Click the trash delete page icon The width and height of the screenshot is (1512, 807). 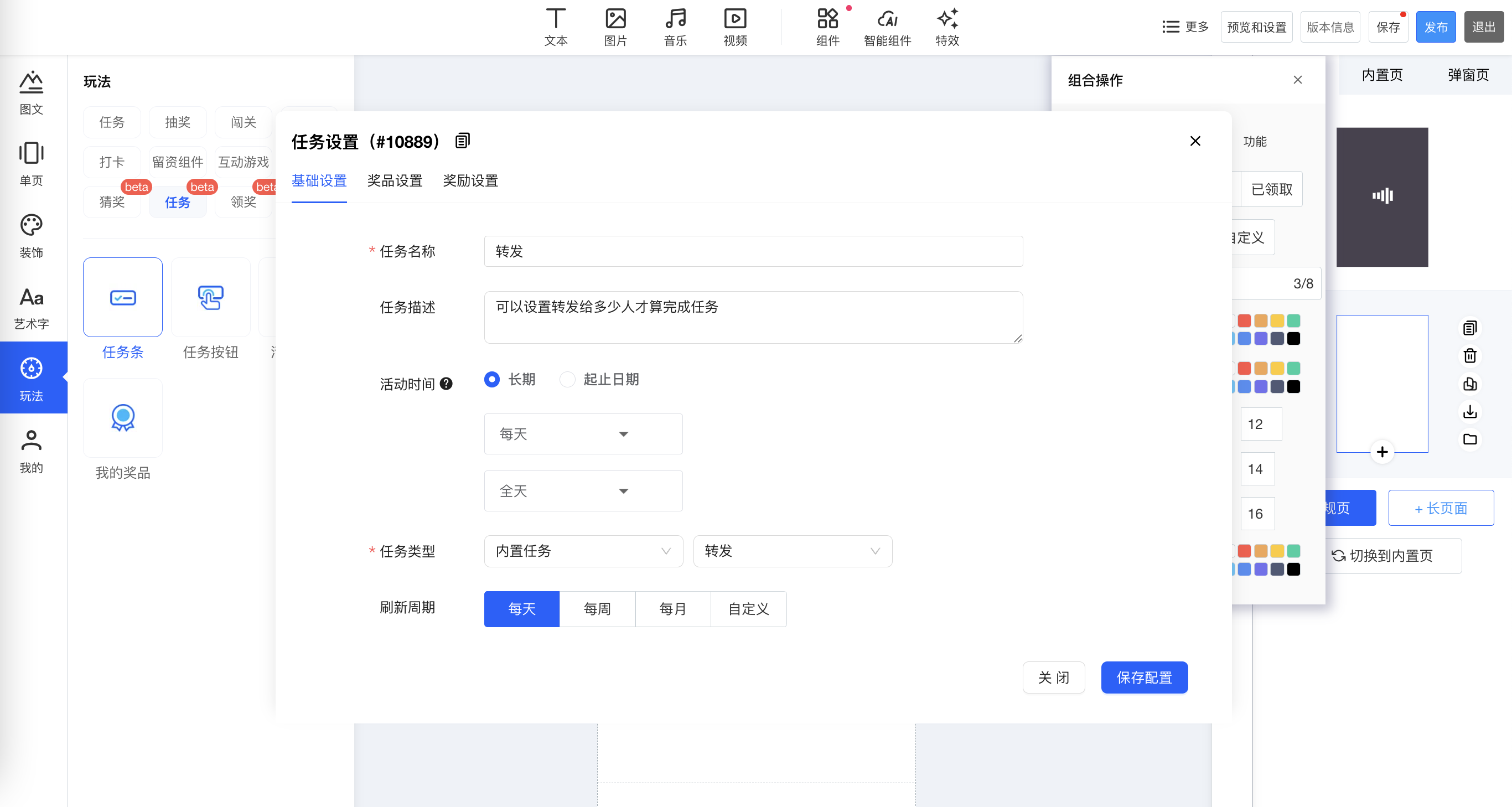[x=1470, y=356]
